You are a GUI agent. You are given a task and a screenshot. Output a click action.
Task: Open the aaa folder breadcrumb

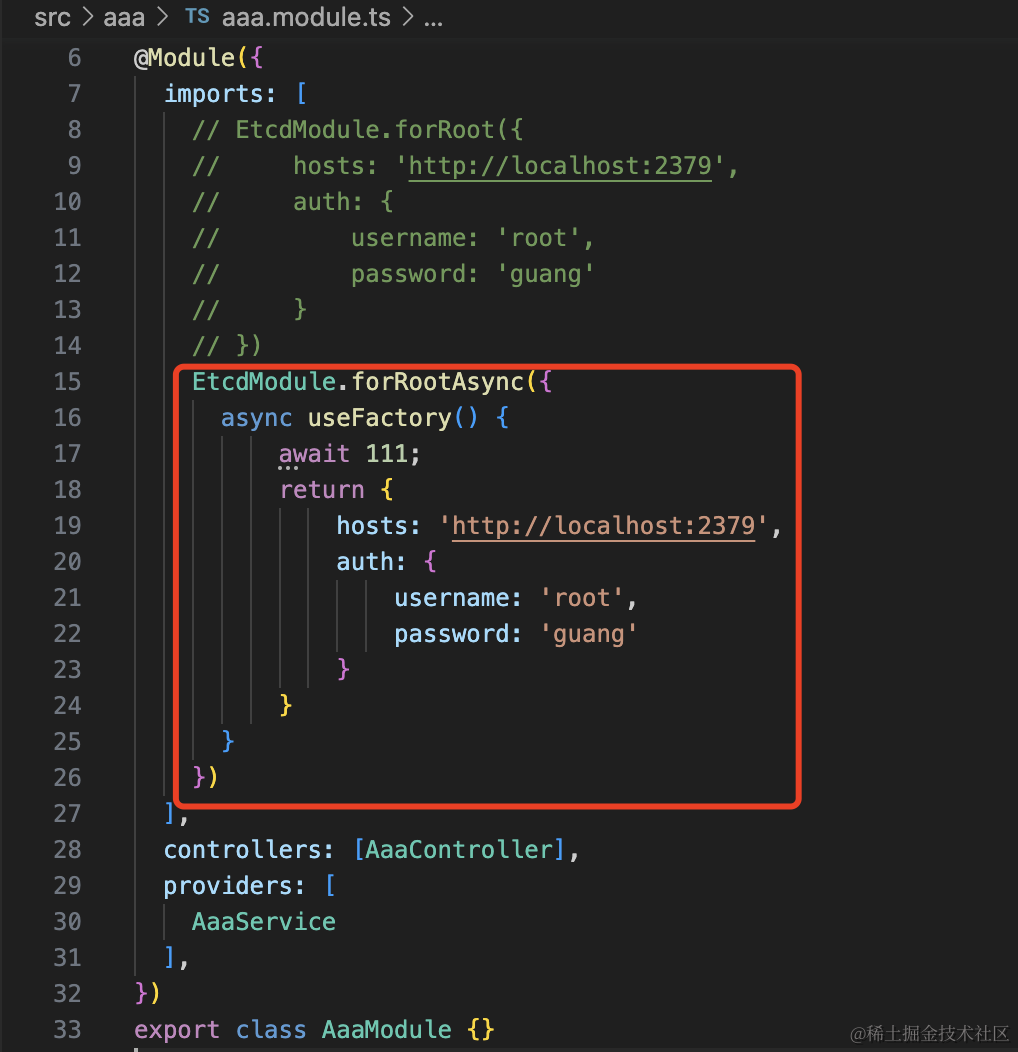[x=124, y=18]
